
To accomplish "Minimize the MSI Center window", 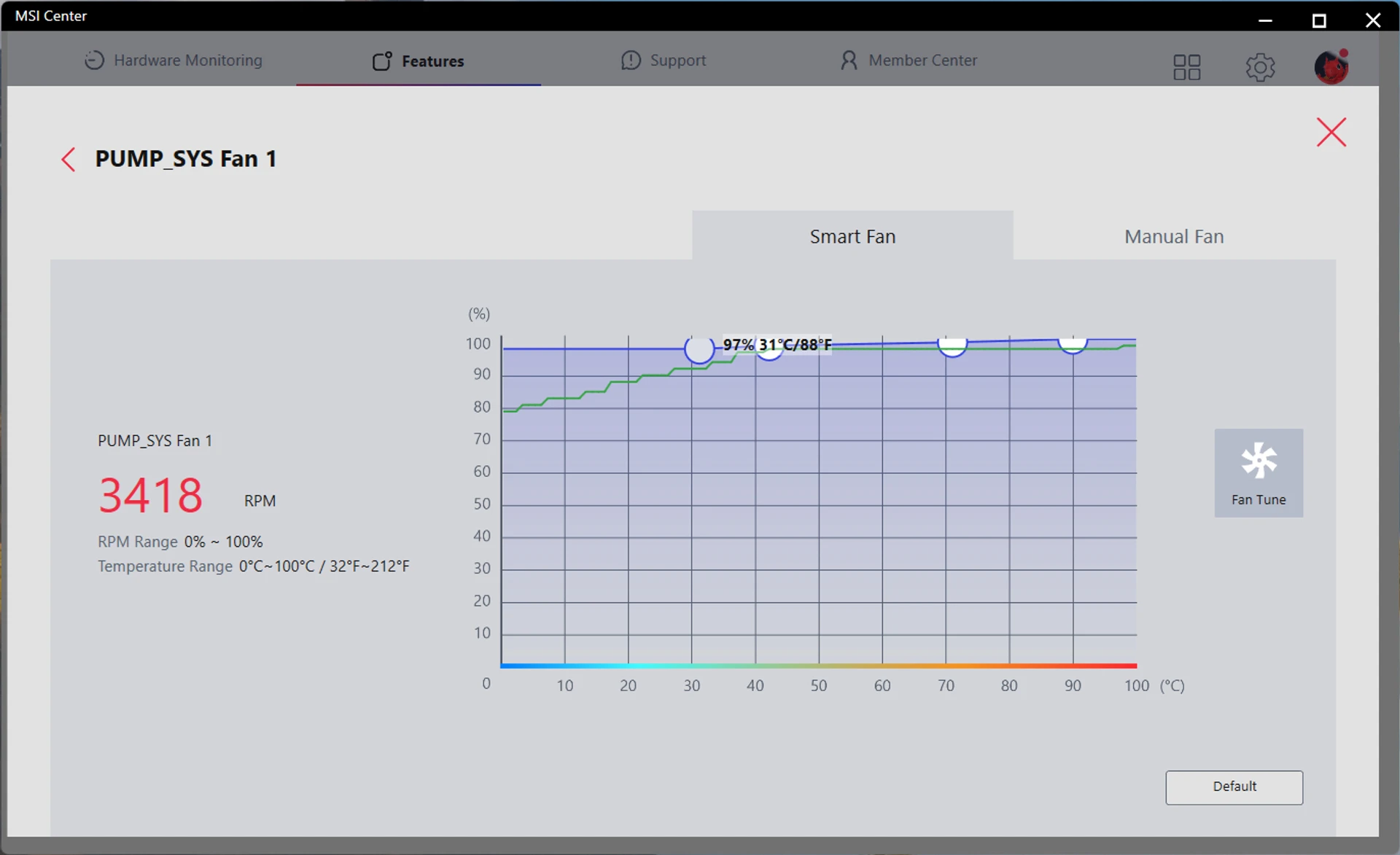I will 1265,20.
